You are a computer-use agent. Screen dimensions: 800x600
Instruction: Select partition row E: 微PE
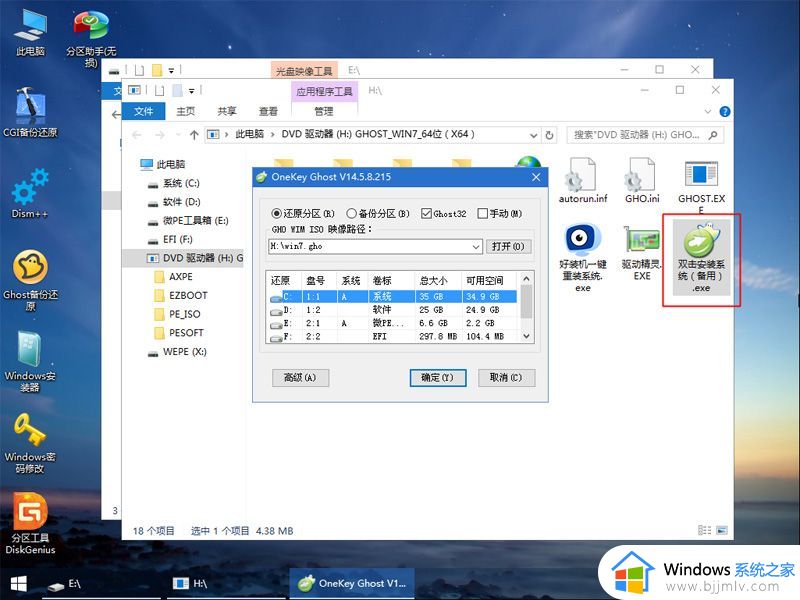393,323
